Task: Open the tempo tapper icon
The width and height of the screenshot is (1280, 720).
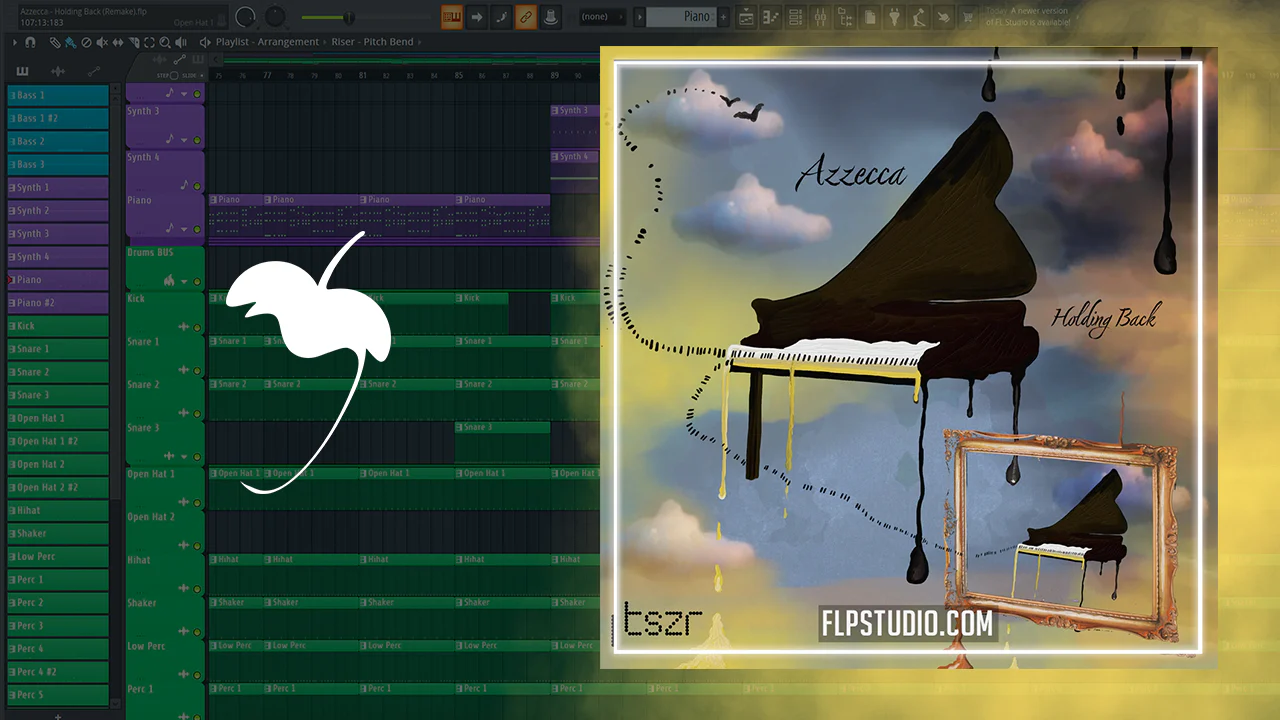Action: pyautogui.click(x=945, y=17)
